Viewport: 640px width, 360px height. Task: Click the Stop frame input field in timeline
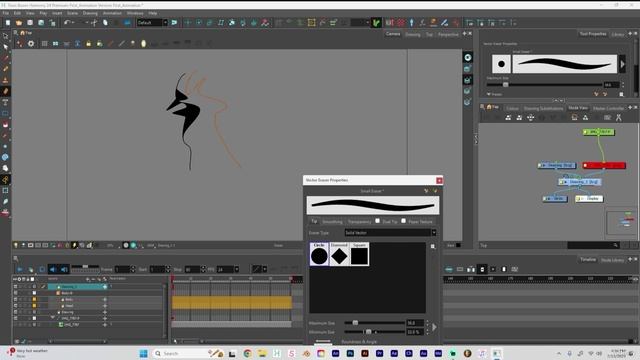click(192, 269)
